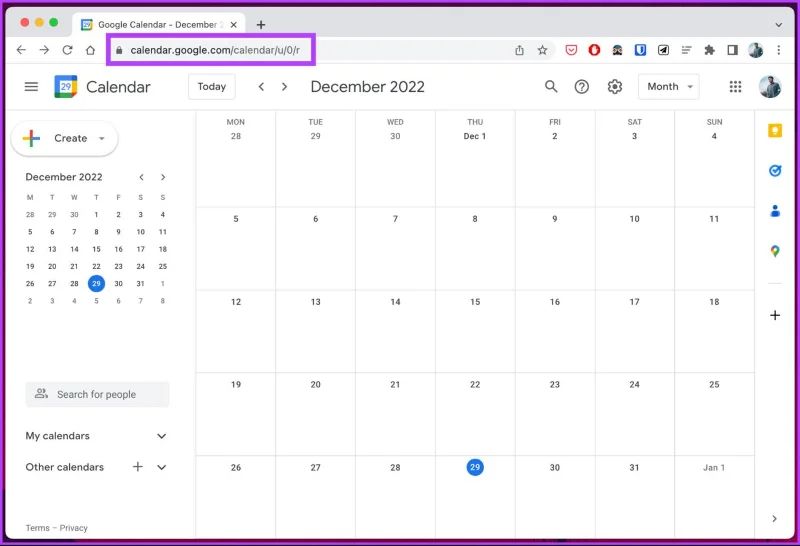The width and height of the screenshot is (800, 546).
Task: Click the Search for people field
Action: click(97, 394)
